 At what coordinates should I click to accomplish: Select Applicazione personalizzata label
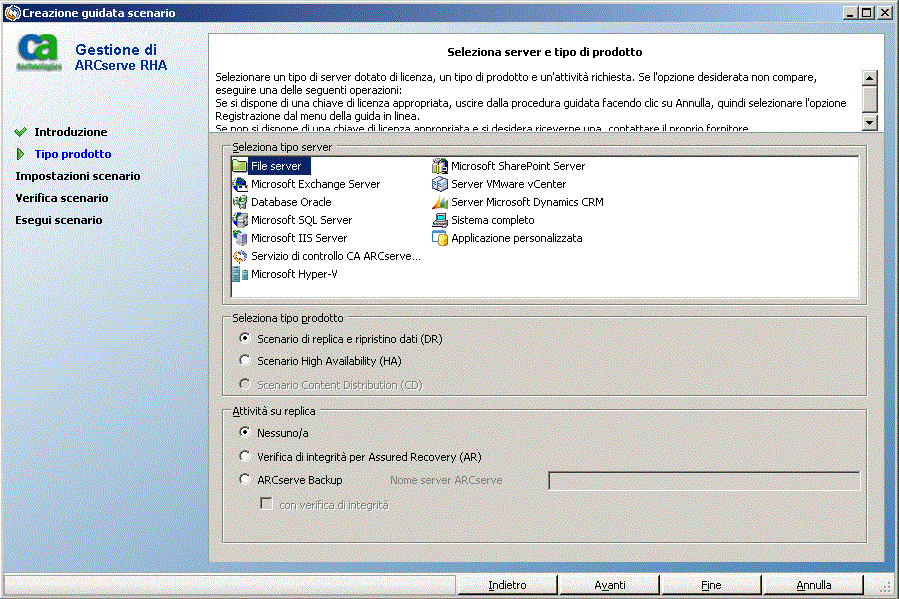(x=517, y=238)
